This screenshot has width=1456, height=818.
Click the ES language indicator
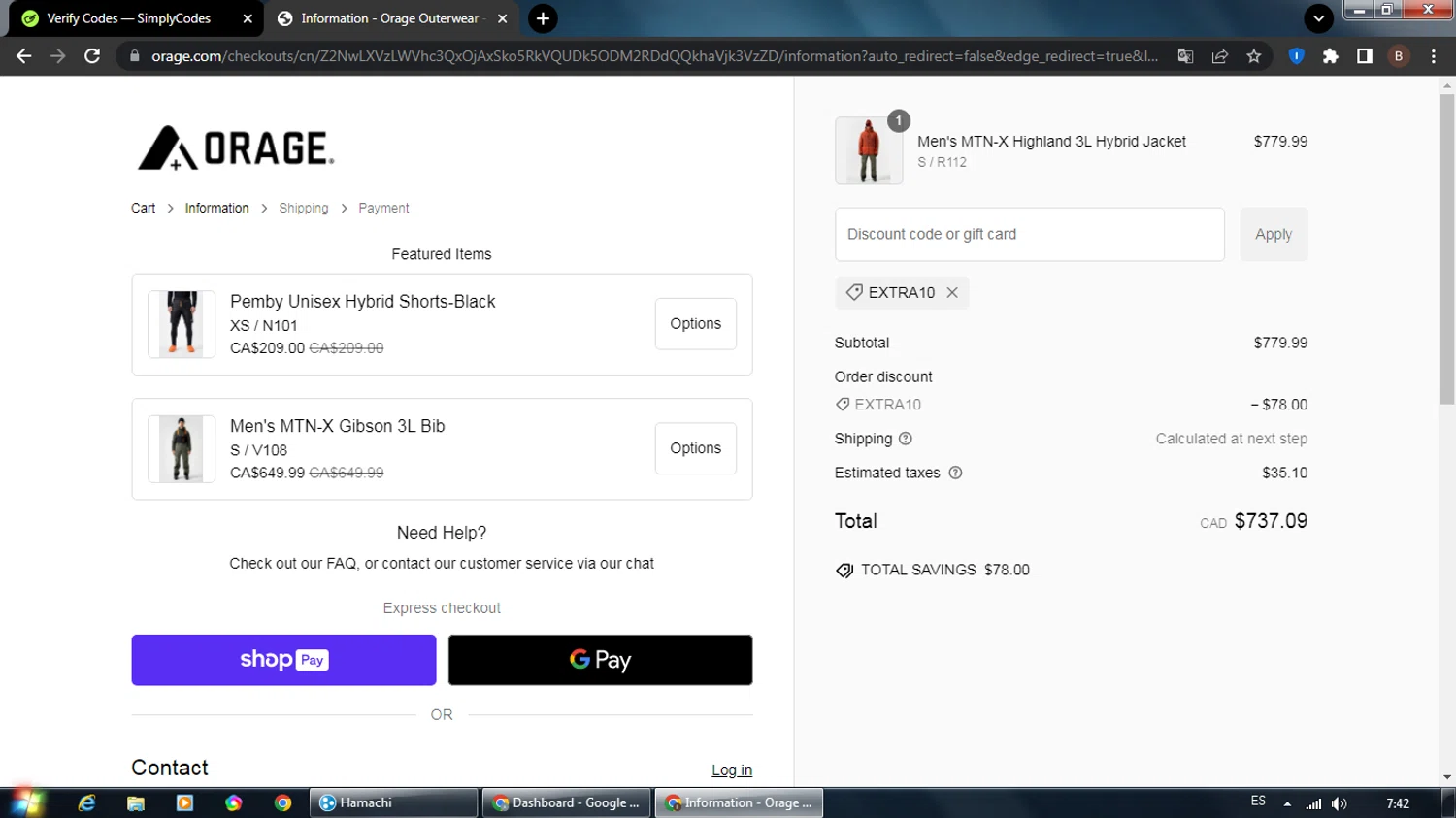pos(1258,802)
